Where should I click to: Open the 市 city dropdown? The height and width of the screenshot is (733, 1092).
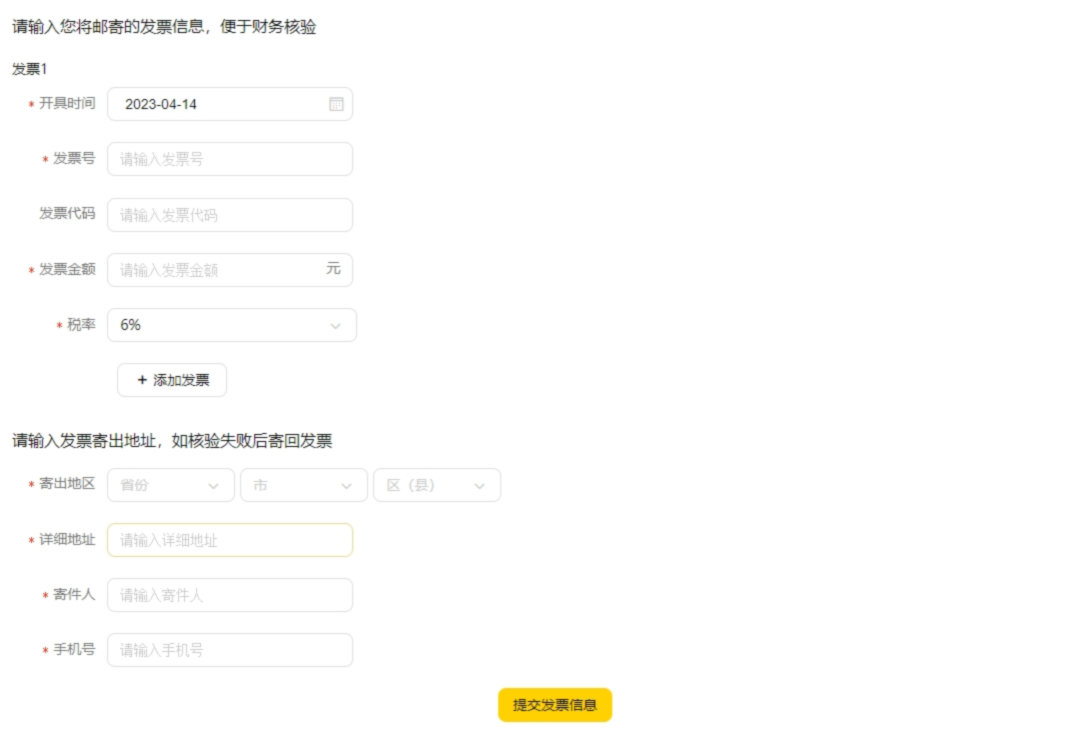coord(303,485)
